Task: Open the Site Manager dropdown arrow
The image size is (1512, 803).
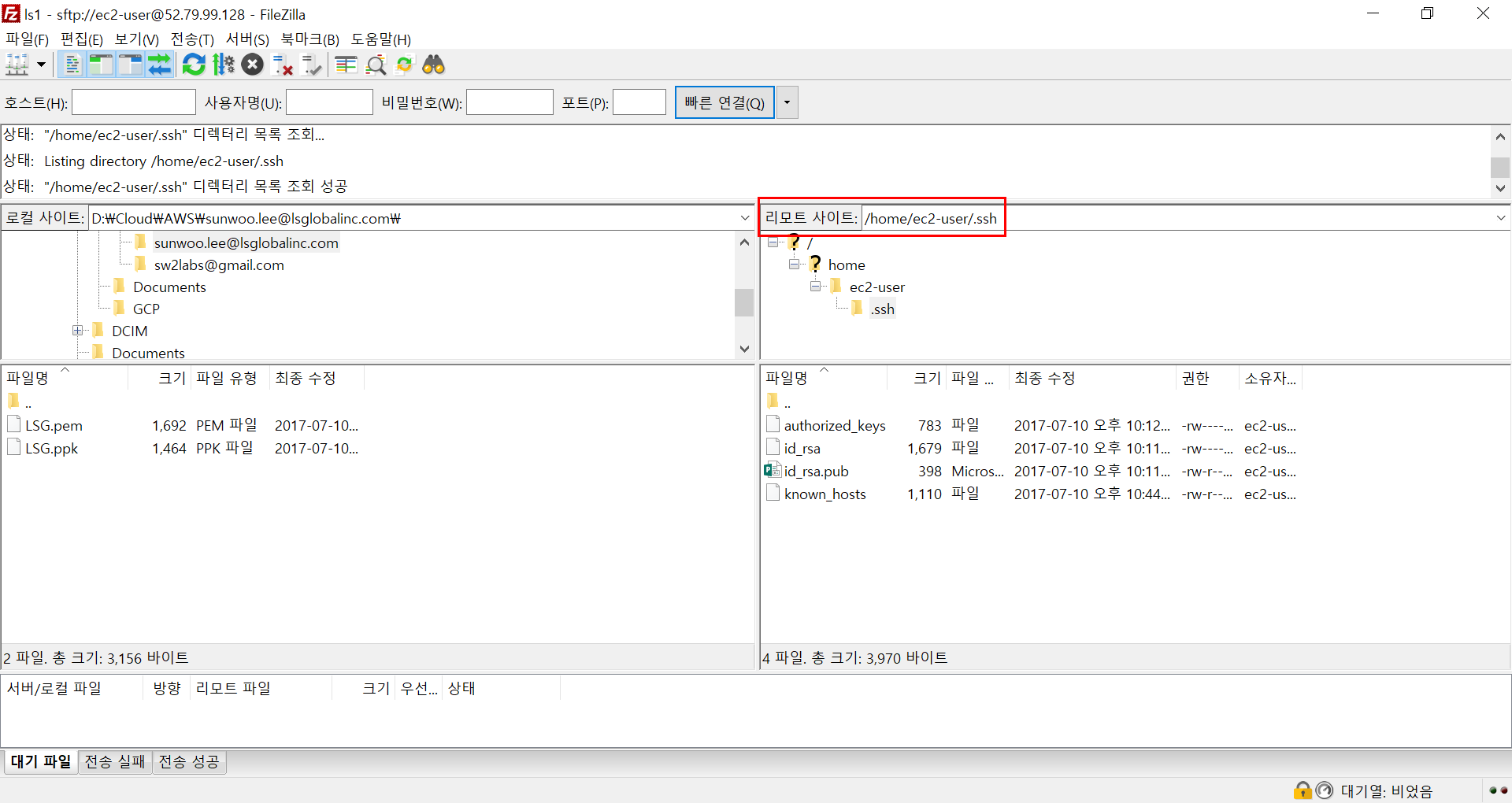Action: (41, 65)
